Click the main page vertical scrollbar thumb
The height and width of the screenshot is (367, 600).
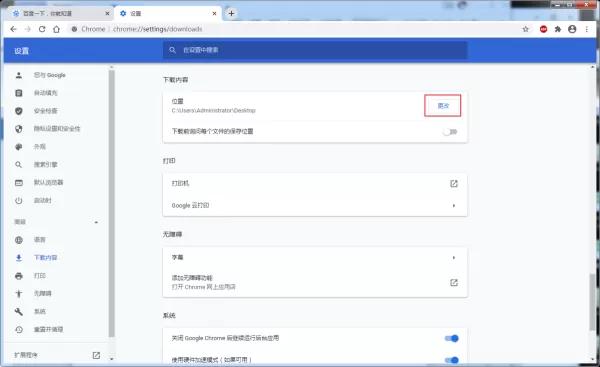[592, 303]
